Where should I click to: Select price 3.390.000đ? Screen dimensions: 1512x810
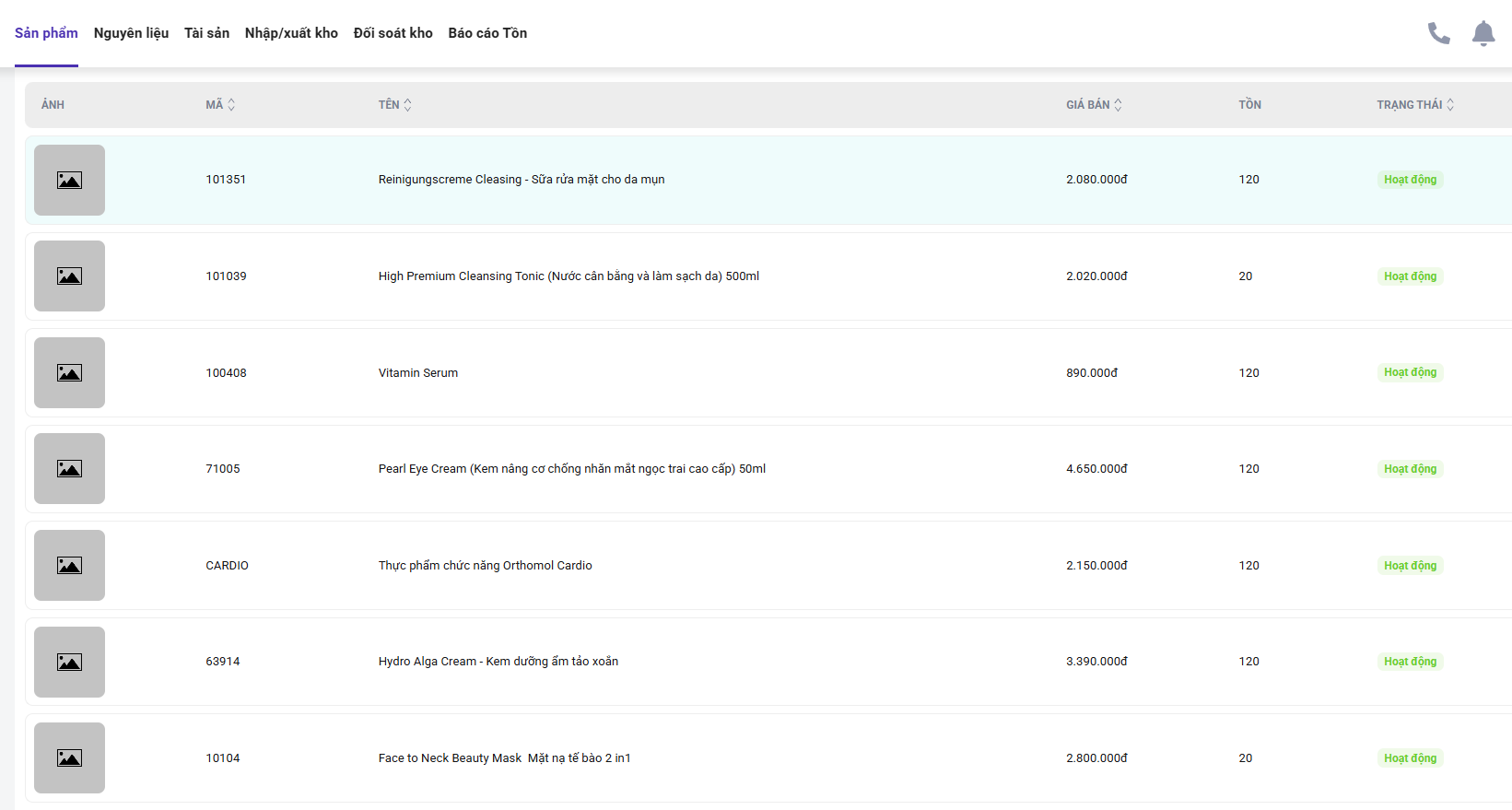pyautogui.click(x=1096, y=662)
